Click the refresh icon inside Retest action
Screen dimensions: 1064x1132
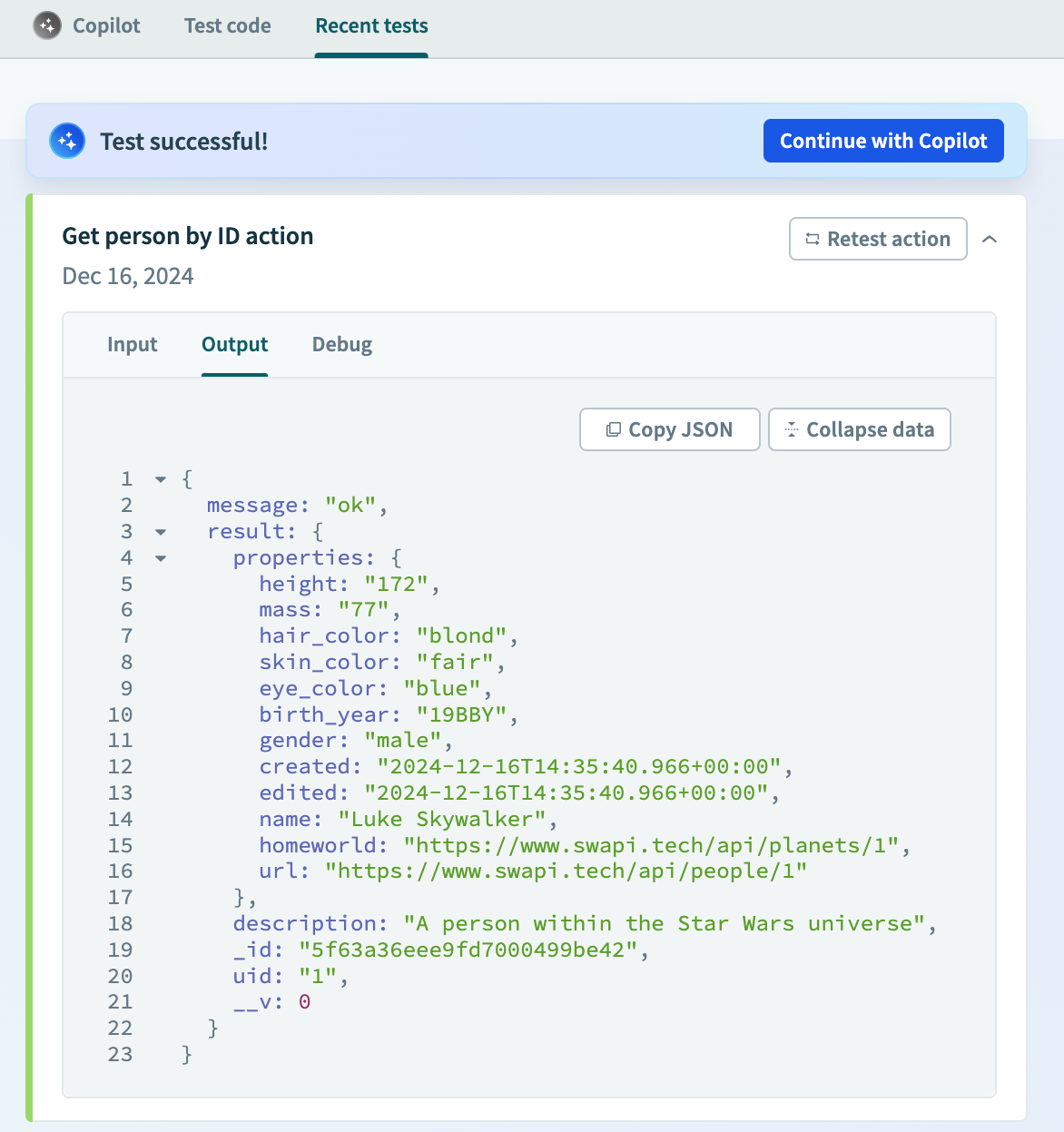(812, 239)
